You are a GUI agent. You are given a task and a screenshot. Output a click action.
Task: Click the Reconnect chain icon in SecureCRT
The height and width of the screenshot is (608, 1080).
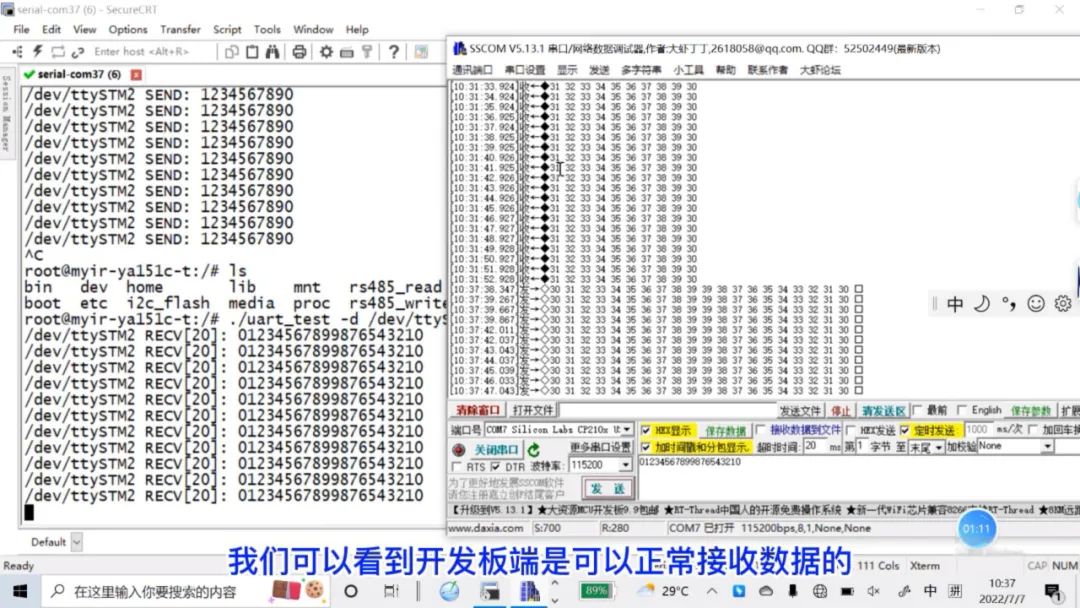click(x=78, y=52)
